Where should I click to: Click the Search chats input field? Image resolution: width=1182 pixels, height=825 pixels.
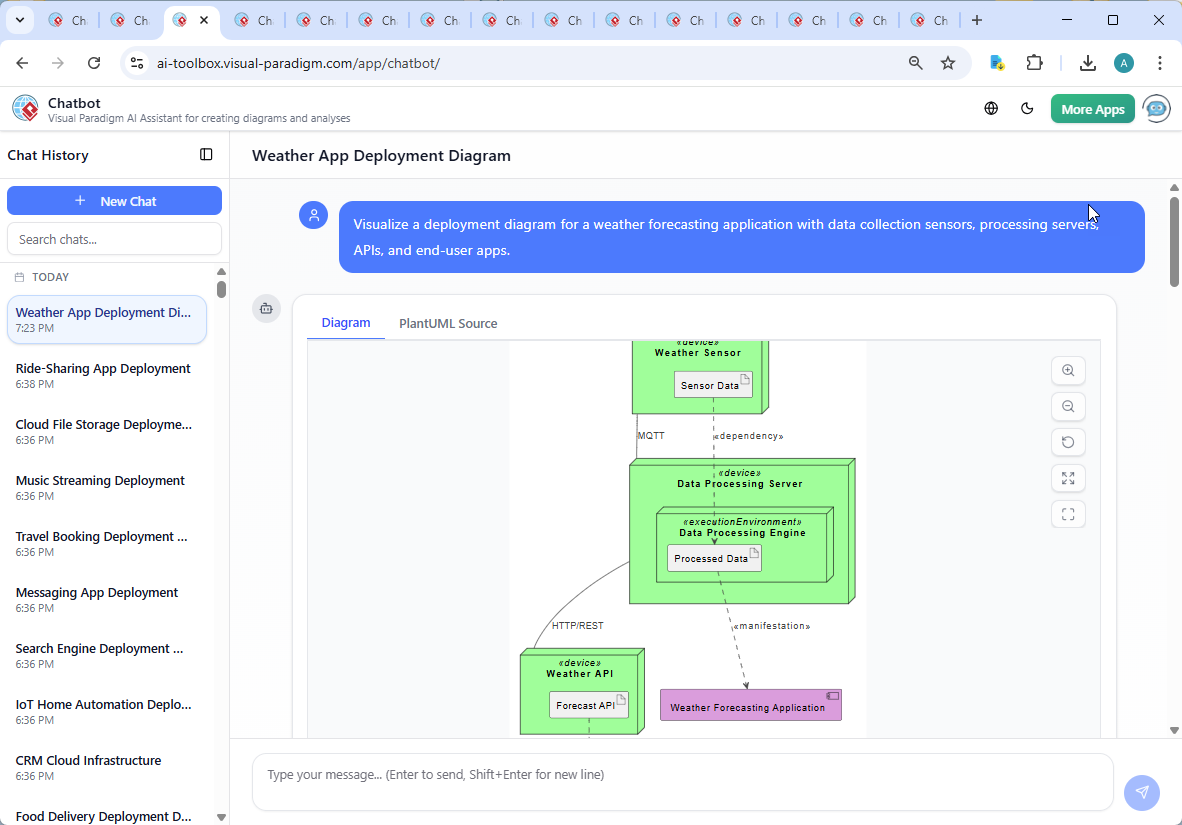114,238
